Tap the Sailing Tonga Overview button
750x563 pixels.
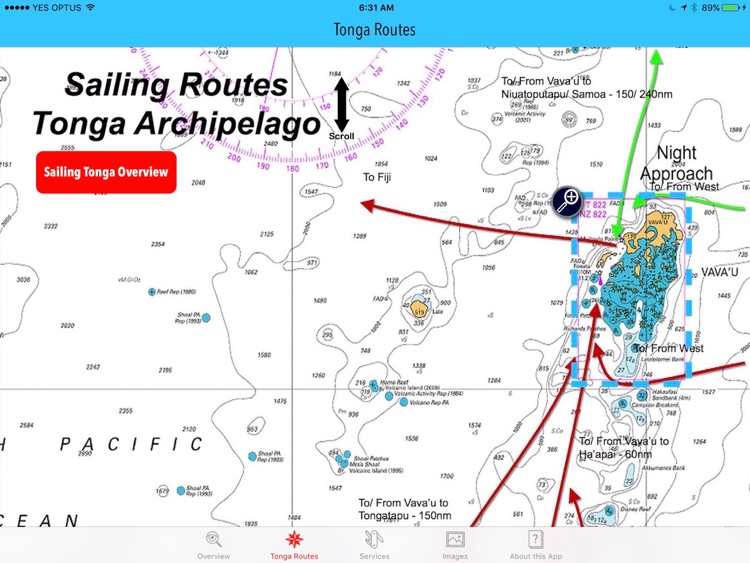pos(106,172)
